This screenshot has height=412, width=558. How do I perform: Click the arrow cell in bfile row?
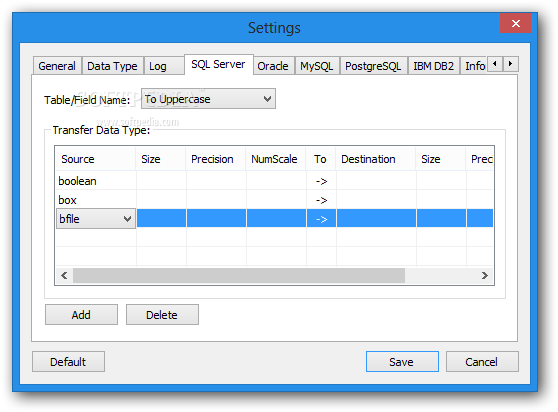[x=321, y=219]
